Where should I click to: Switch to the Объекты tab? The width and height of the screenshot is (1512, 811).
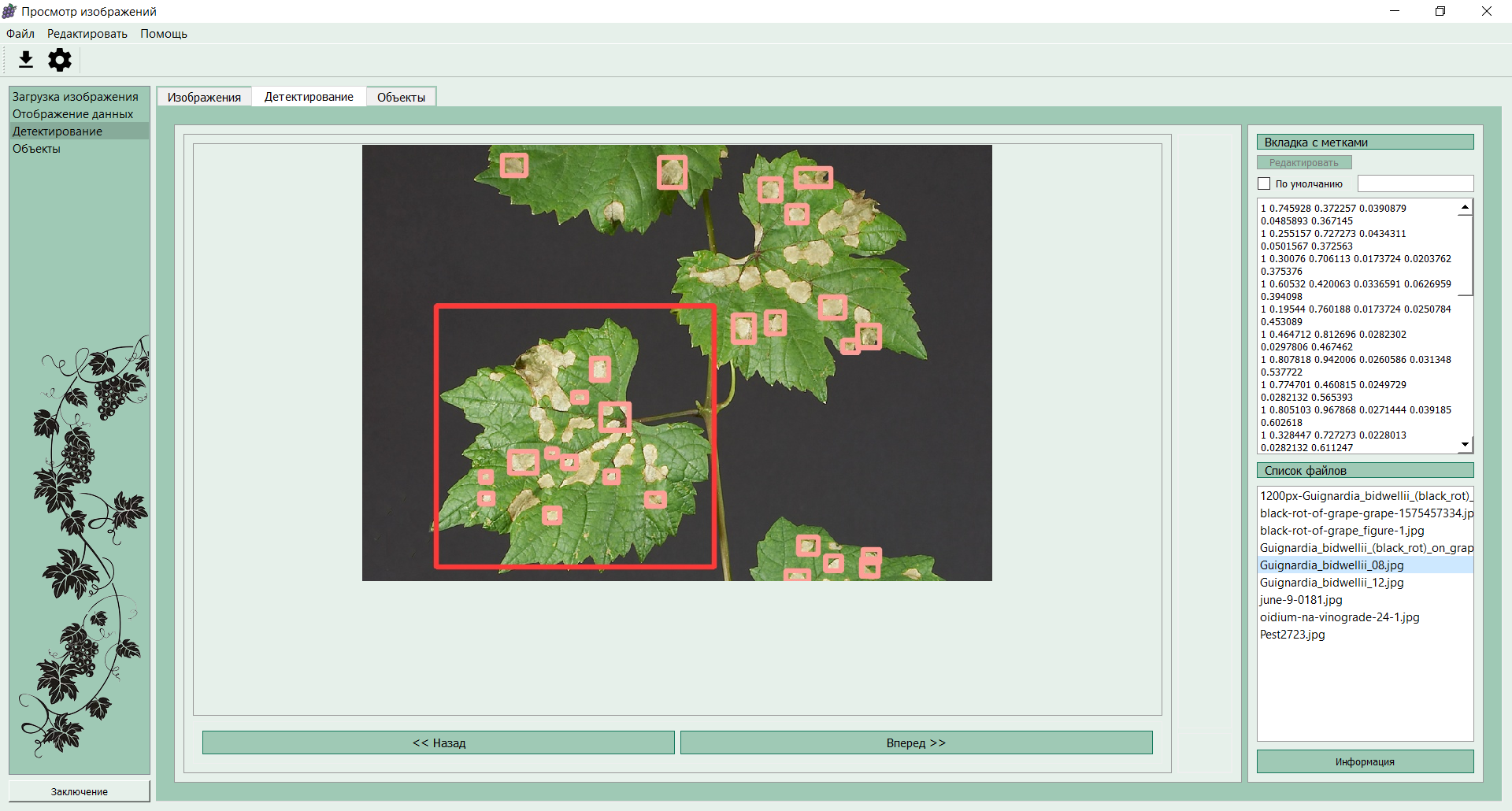coord(401,97)
